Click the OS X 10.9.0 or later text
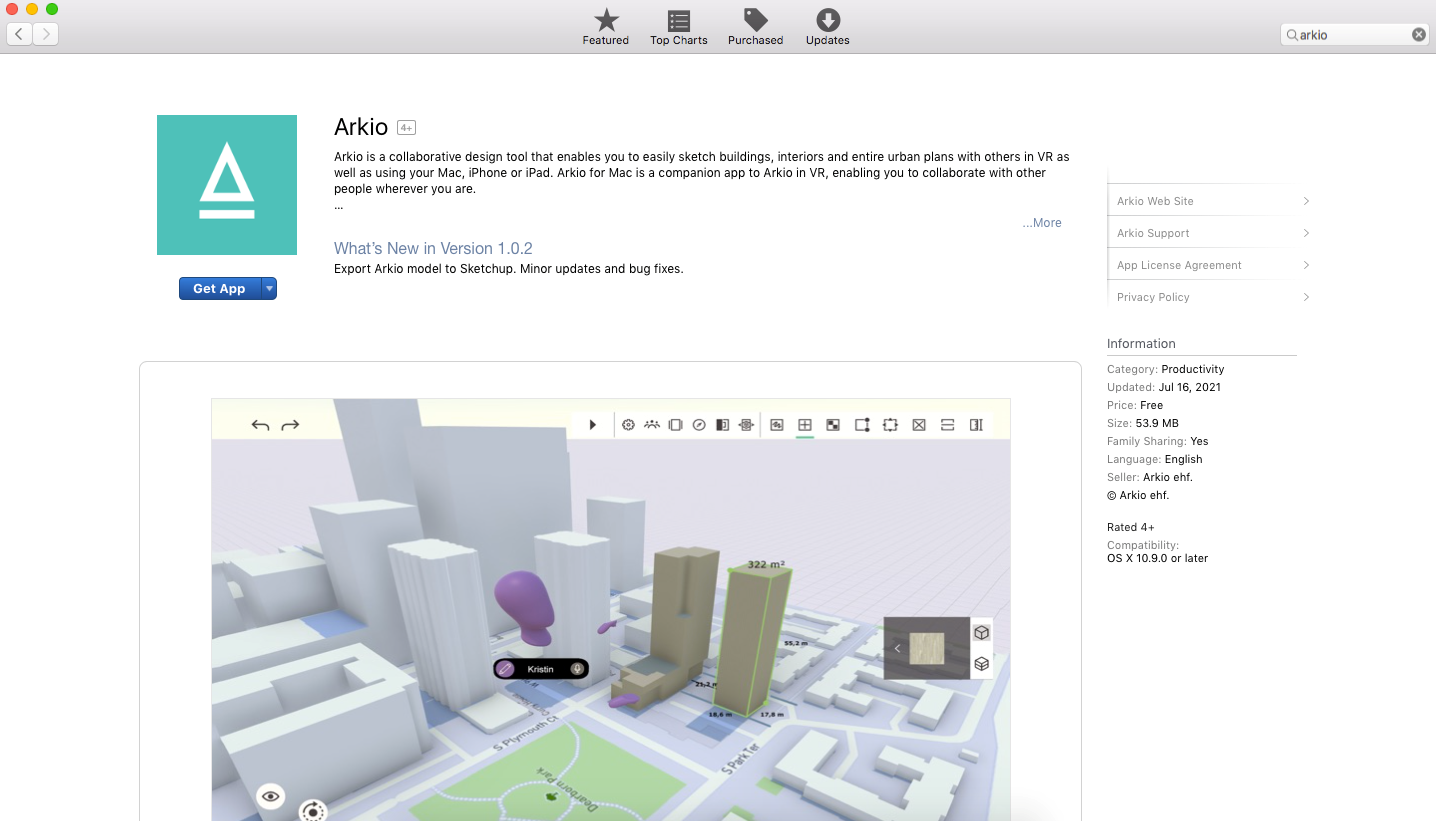This screenshot has height=821, width=1436. (1157, 558)
